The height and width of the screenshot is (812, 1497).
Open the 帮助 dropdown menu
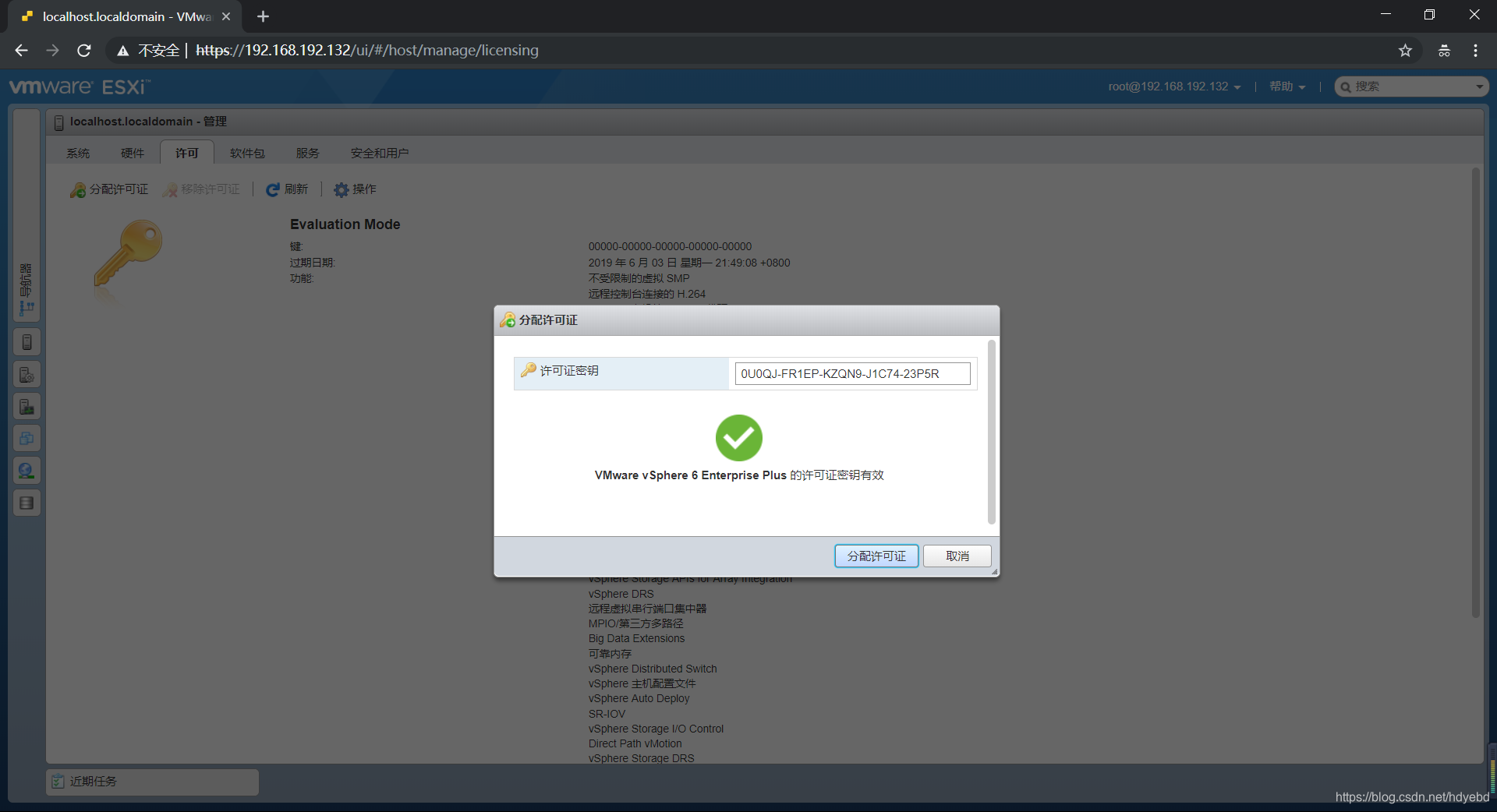(x=1286, y=86)
